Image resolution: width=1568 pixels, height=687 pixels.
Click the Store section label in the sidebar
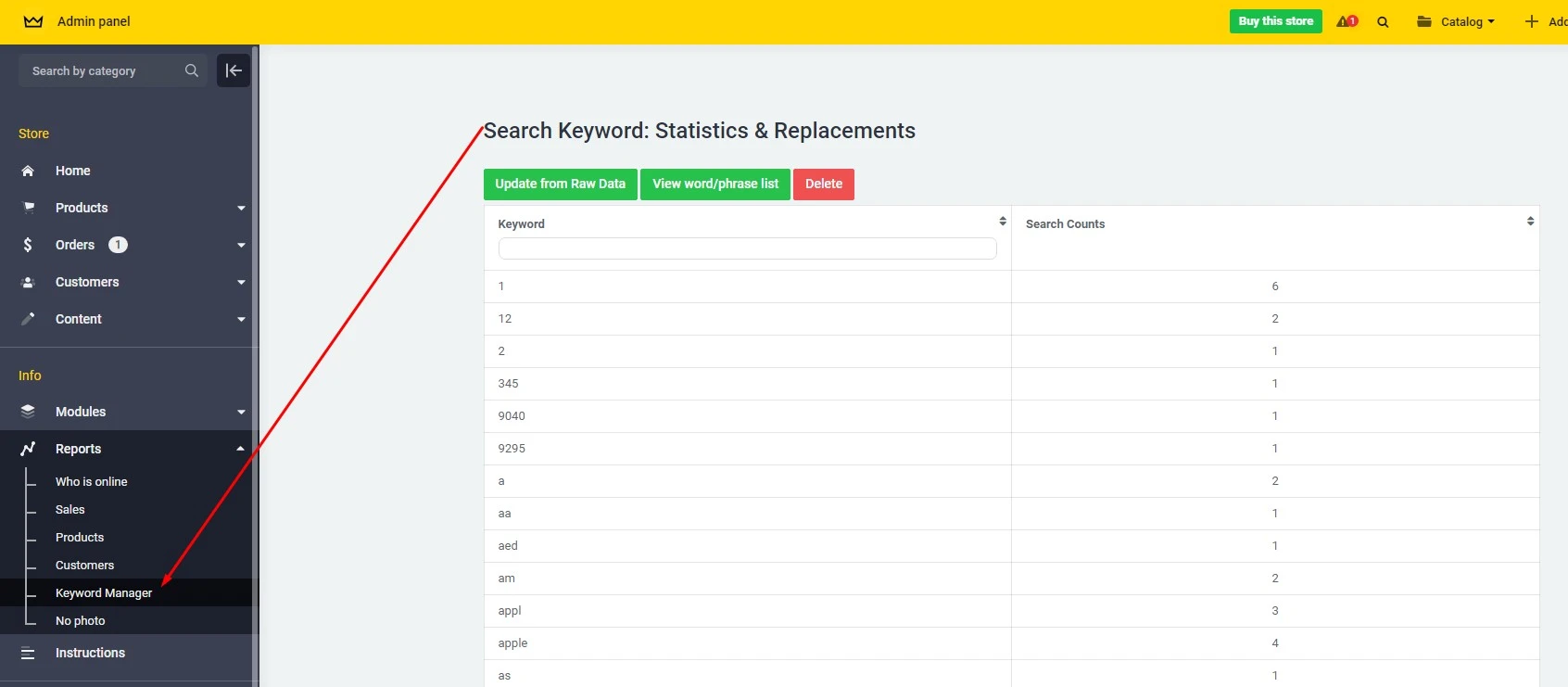point(34,134)
